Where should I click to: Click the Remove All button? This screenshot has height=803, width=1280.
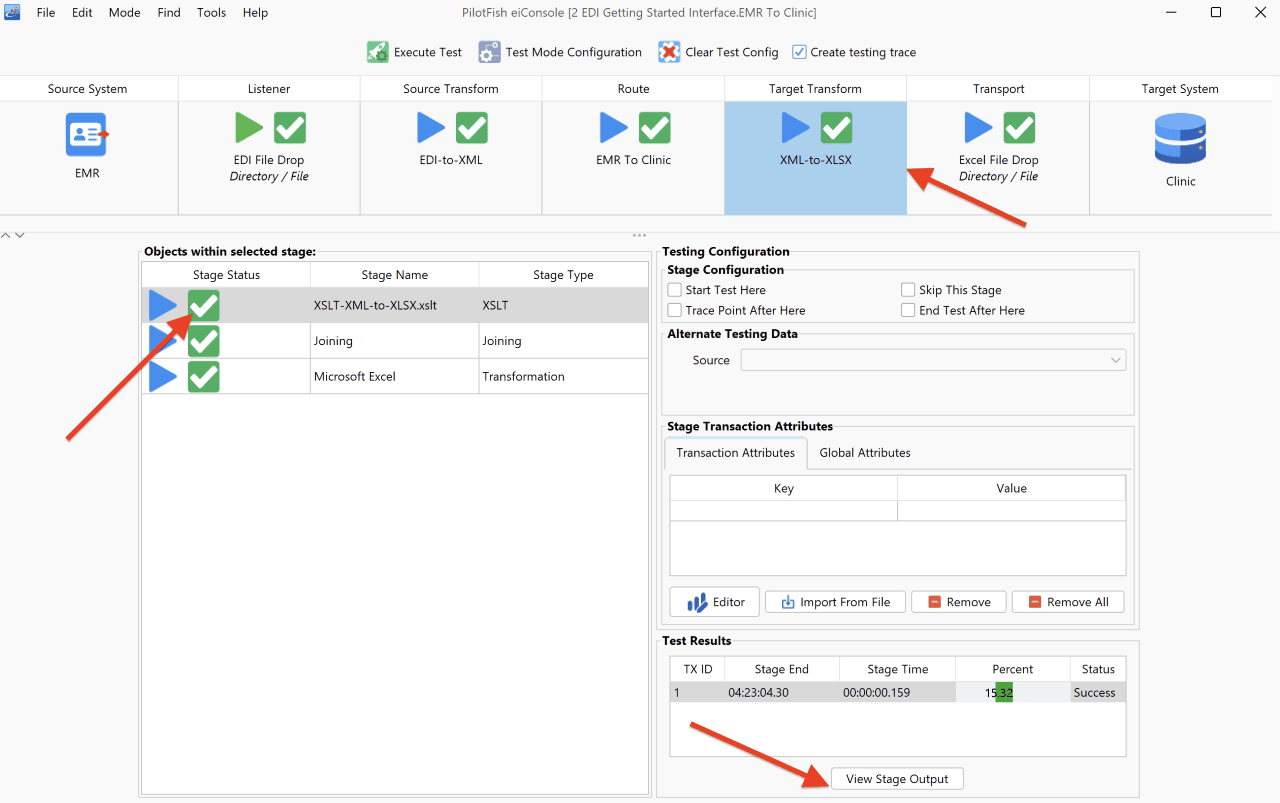1068,602
